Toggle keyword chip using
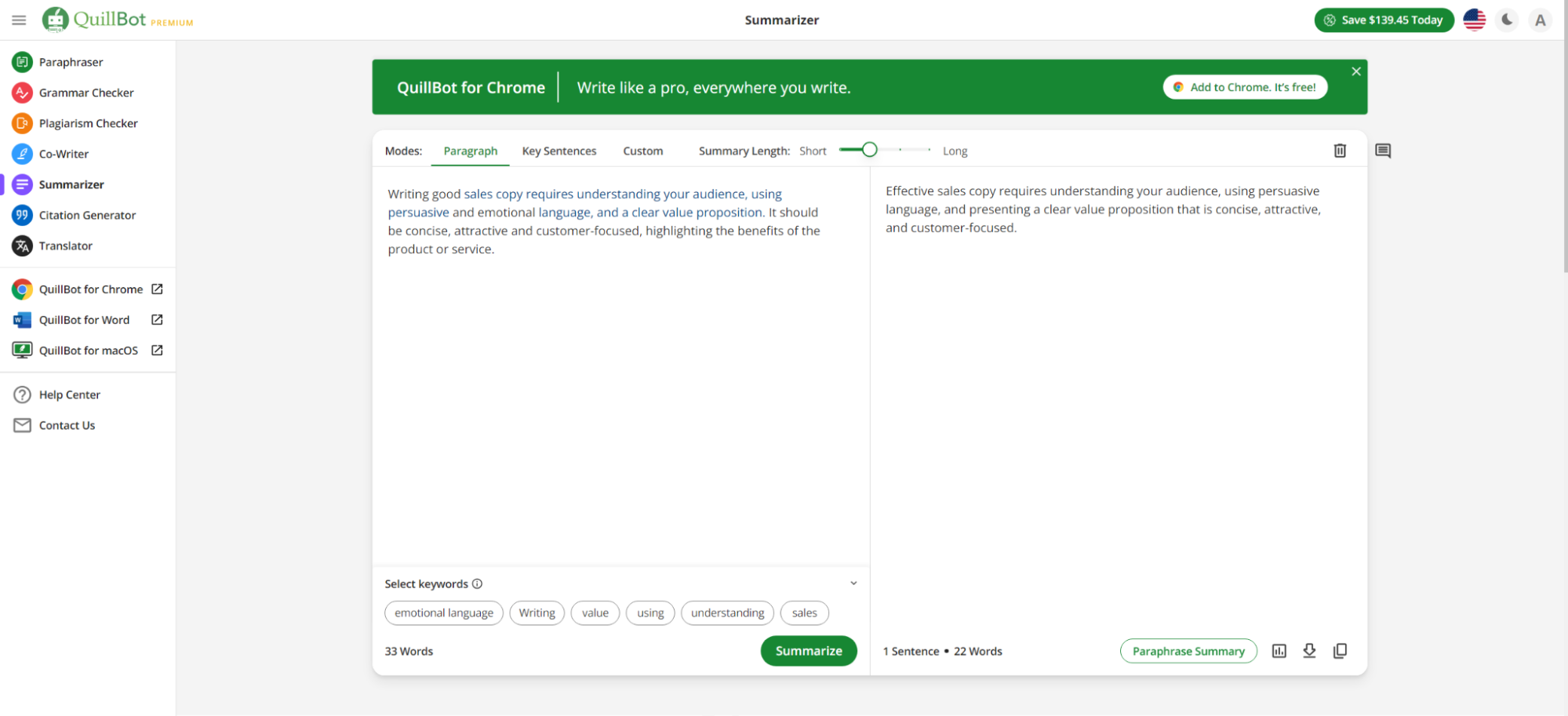1568x716 pixels. click(650, 613)
